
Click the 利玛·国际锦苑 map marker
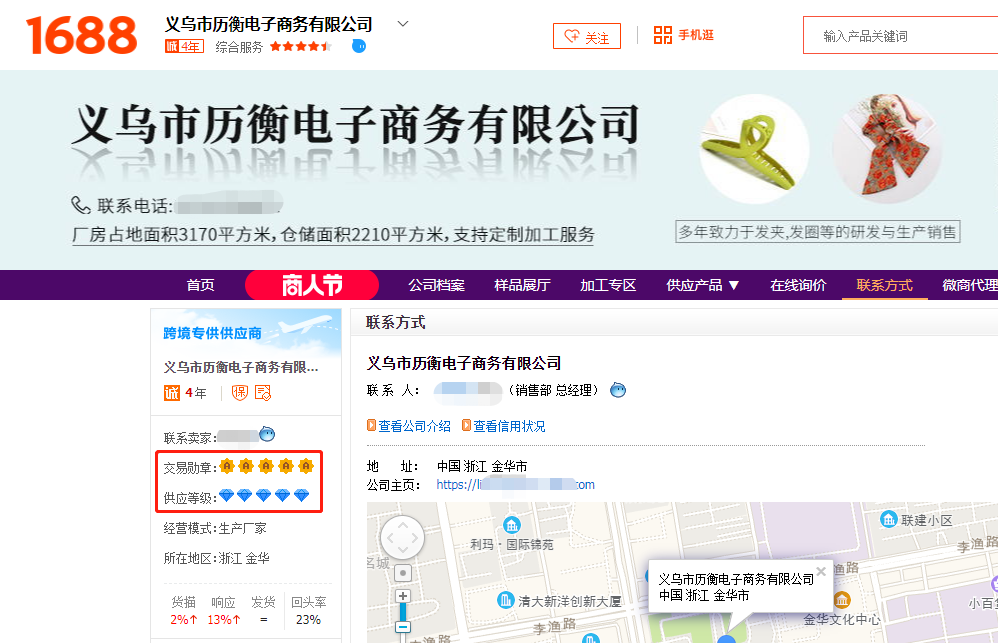click(x=512, y=525)
